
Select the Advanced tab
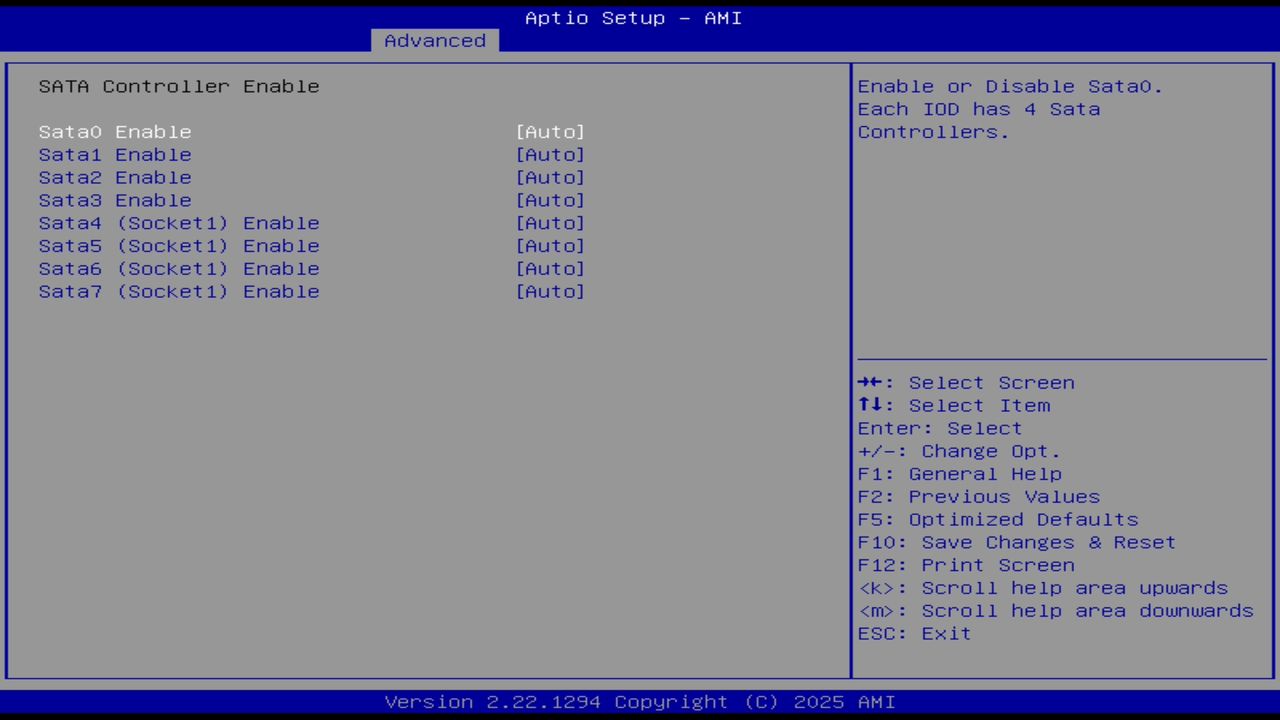coord(434,40)
